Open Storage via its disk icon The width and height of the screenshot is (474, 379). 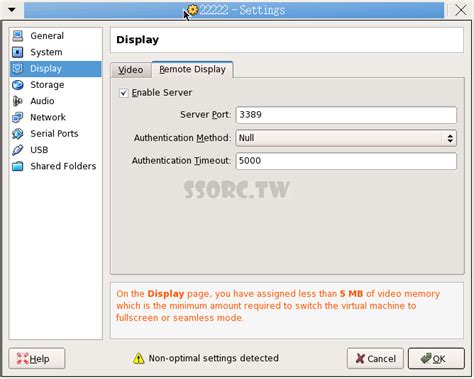point(18,85)
